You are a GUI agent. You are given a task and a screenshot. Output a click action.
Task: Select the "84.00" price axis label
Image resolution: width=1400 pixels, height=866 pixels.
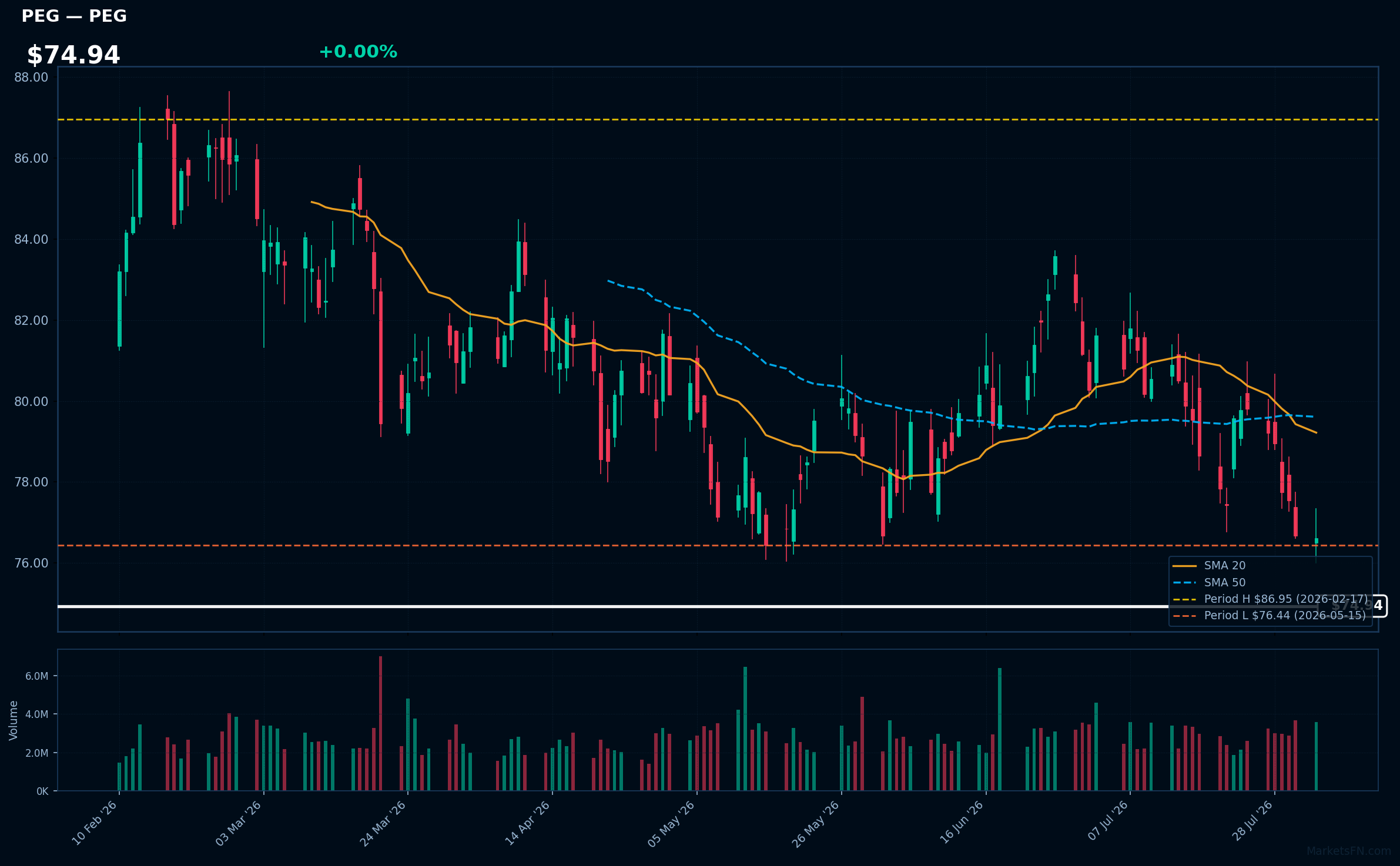pos(31,240)
